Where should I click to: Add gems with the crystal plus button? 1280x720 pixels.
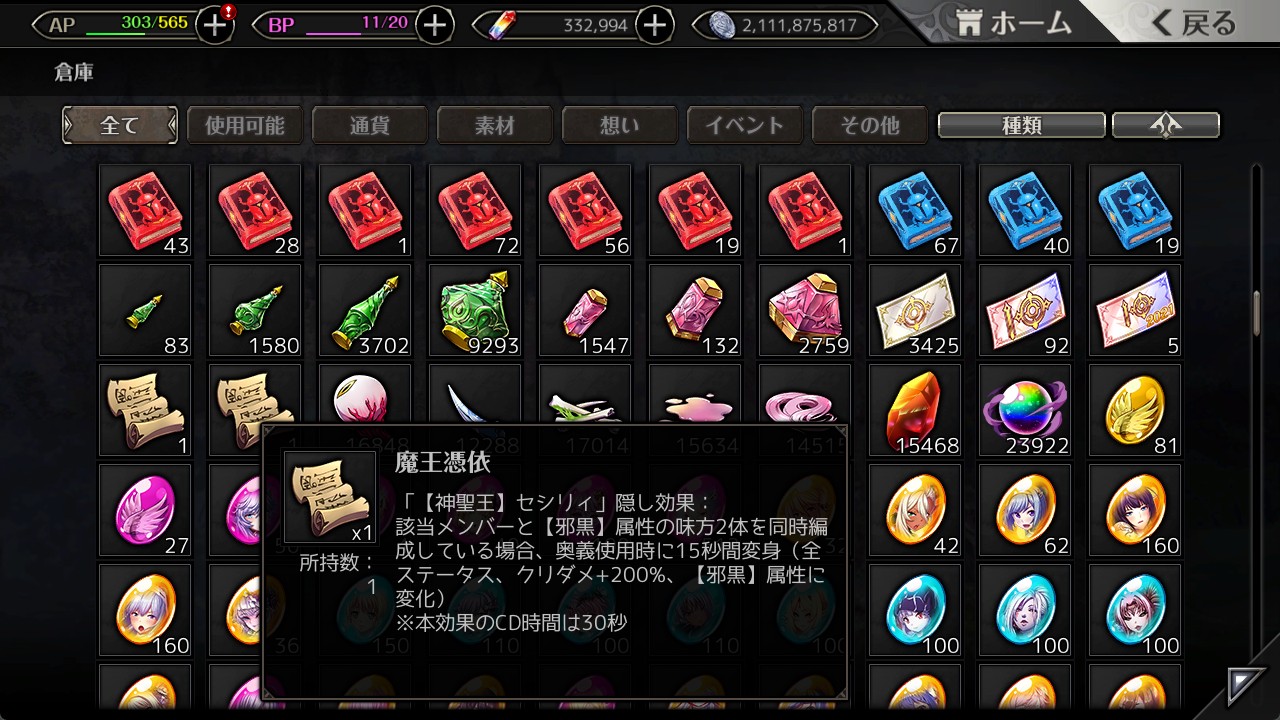pyautogui.click(x=654, y=25)
